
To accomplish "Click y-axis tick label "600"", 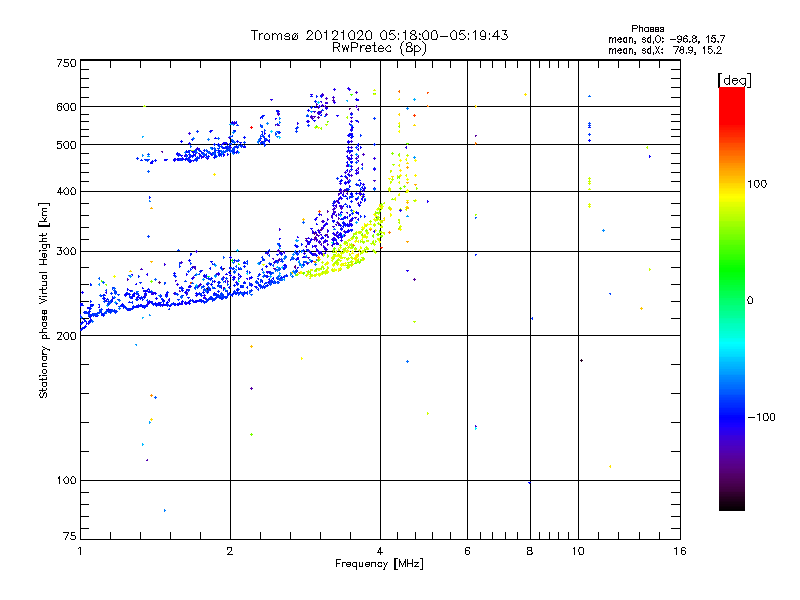I will [66, 107].
